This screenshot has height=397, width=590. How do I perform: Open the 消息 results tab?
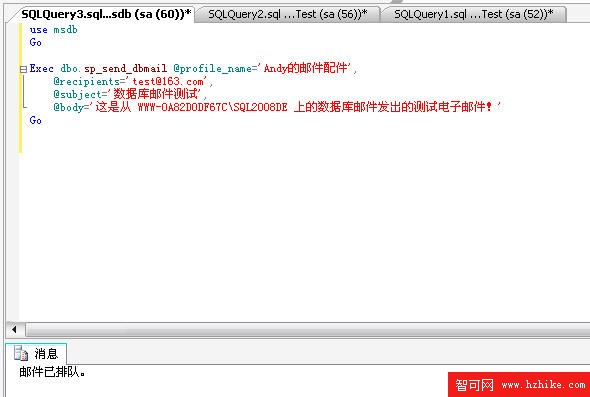click(x=36, y=354)
